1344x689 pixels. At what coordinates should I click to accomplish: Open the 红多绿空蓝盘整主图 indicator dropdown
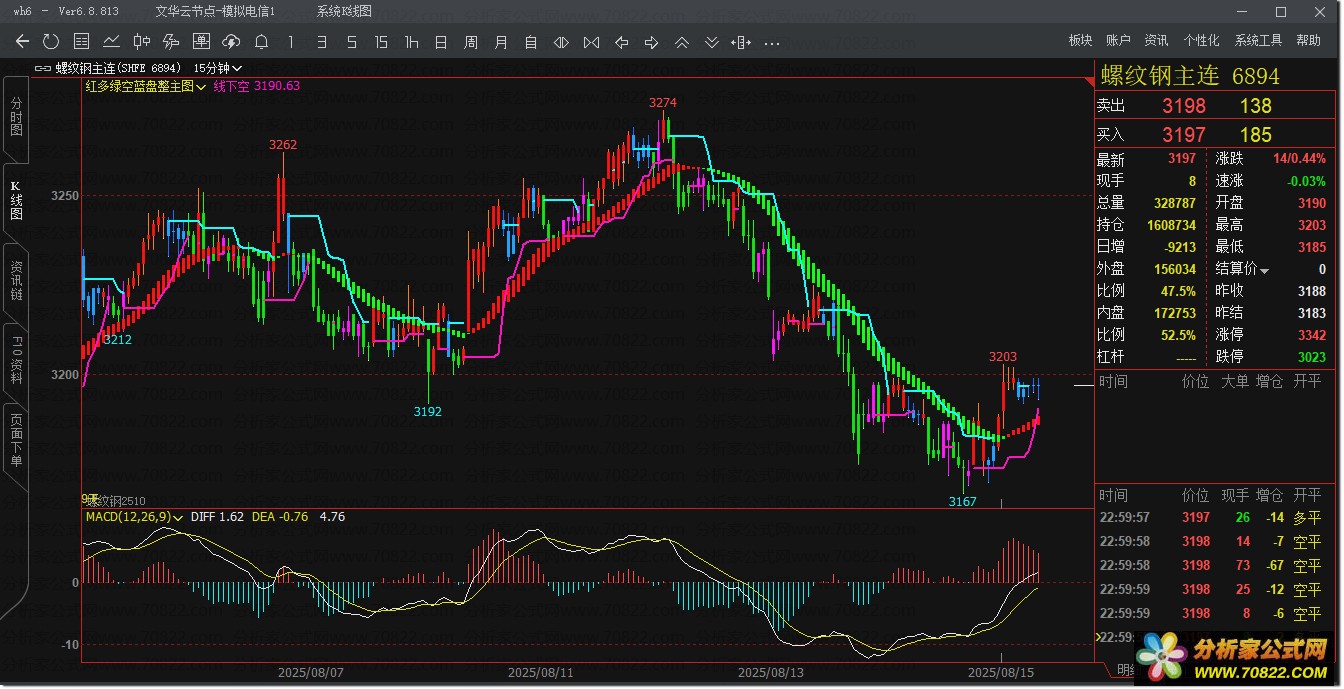[145, 86]
